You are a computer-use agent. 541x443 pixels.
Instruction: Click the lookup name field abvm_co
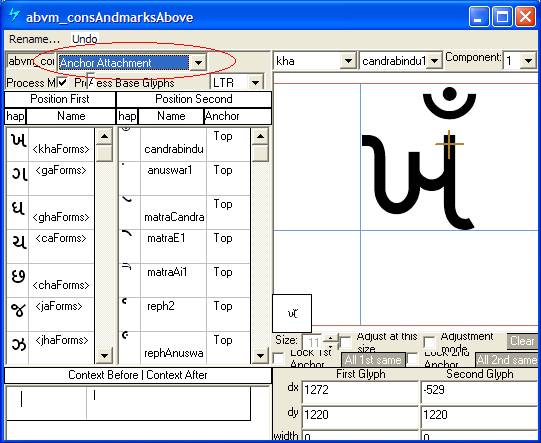(x=31, y=62)
